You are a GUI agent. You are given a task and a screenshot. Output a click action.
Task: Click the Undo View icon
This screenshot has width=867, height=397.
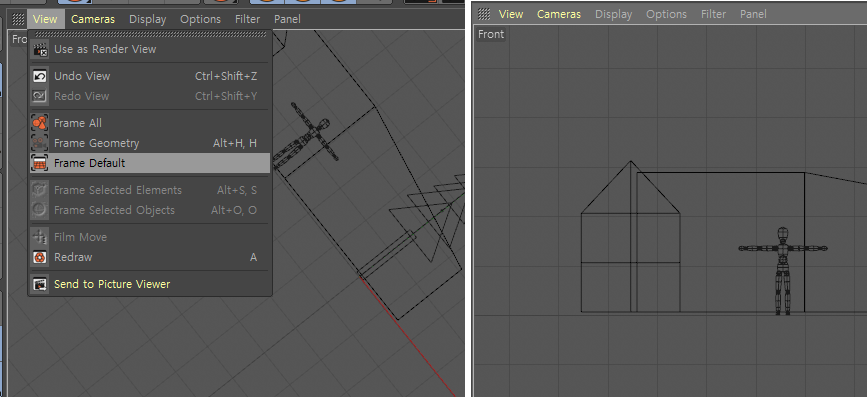pyautogui.click(x=40, y=76)
